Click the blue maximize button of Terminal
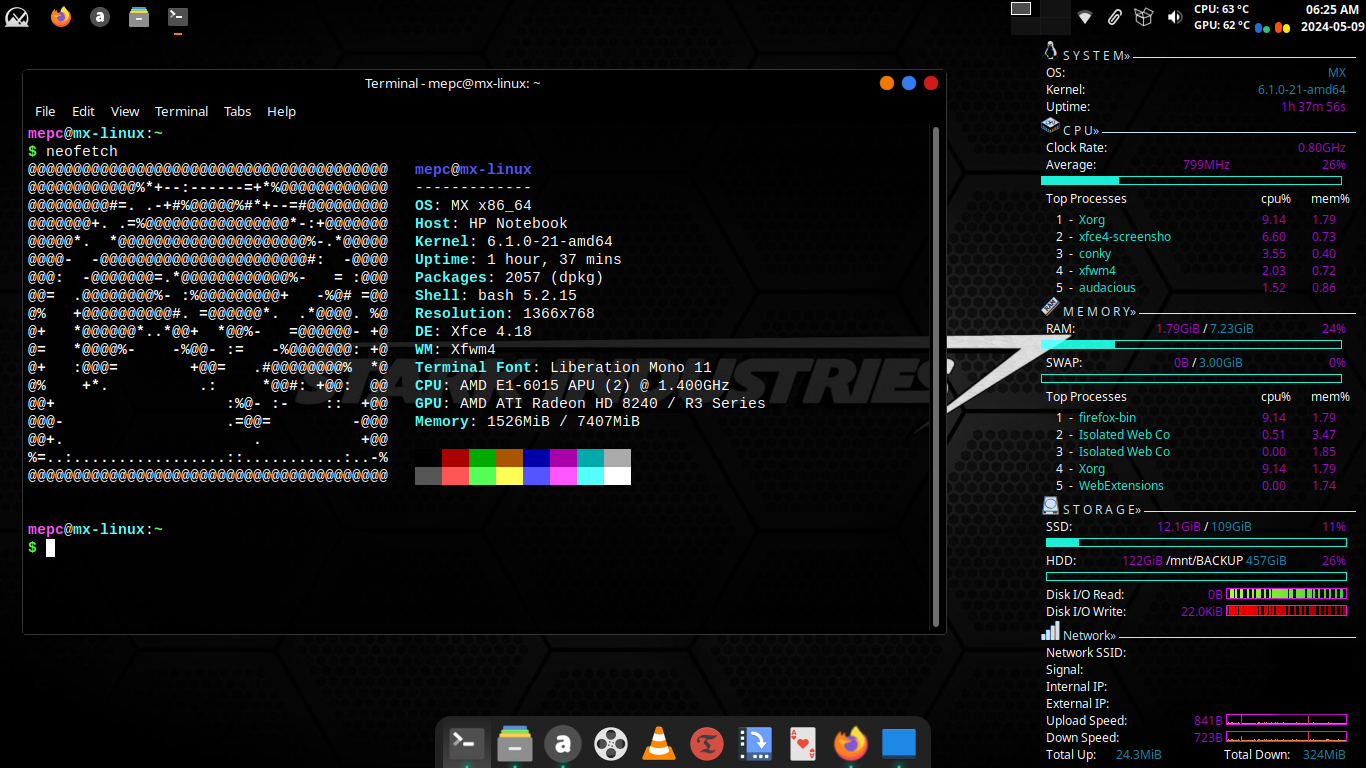The width and height of the screenshot is (1366, 768). click(x=909, y=83)
